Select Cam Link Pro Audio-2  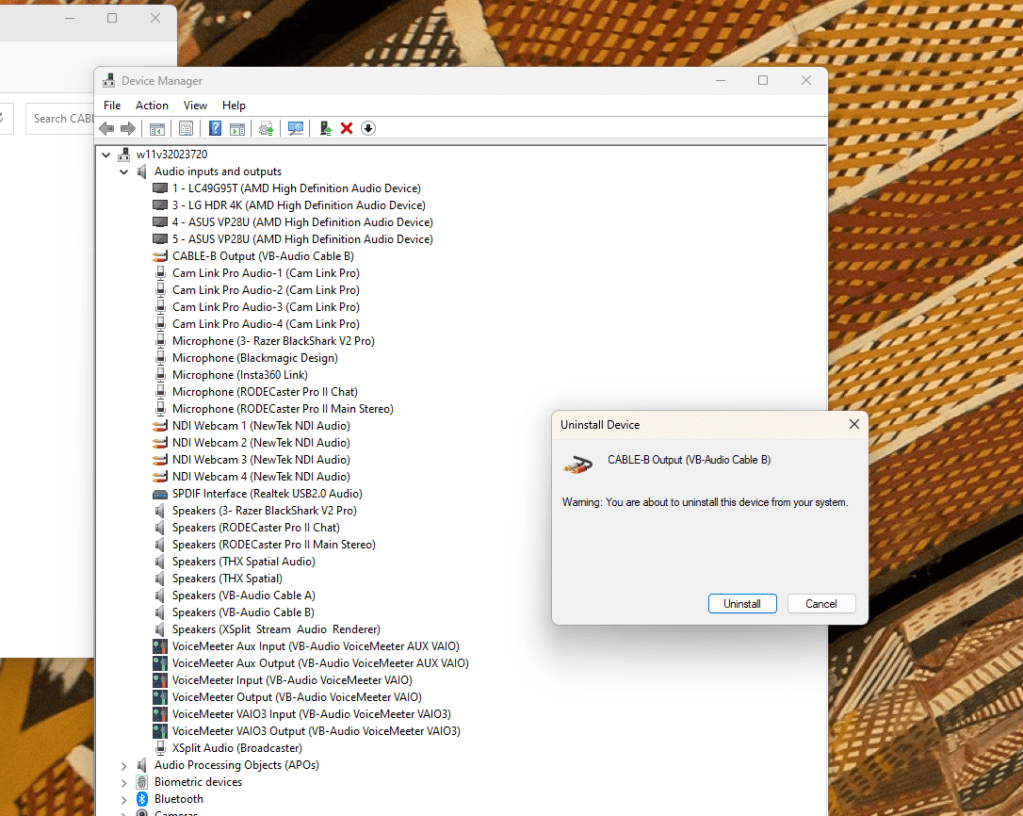coord(266,290)
